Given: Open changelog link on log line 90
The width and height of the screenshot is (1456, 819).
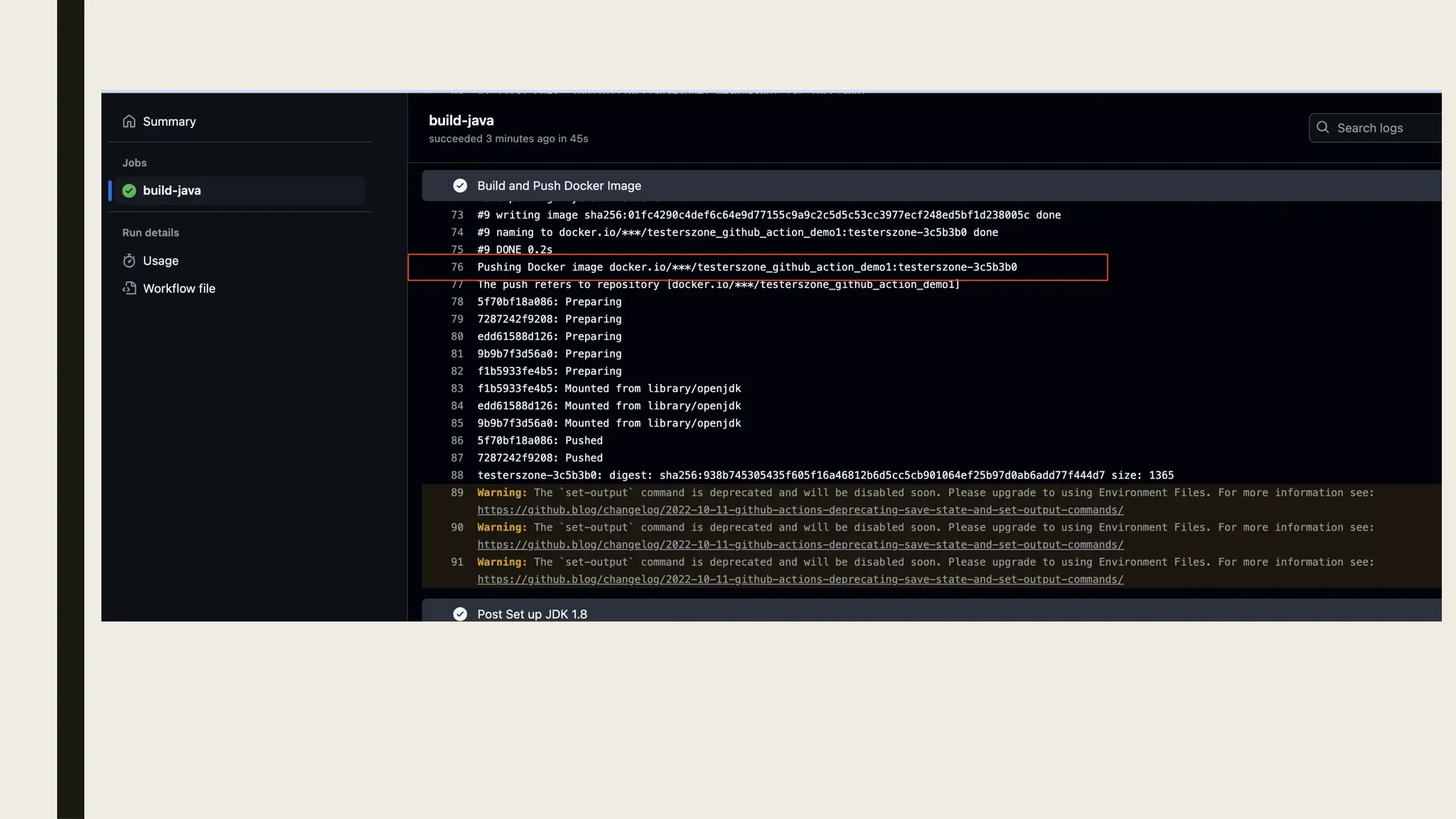Looking at the screenshot, I should [800, 545].
